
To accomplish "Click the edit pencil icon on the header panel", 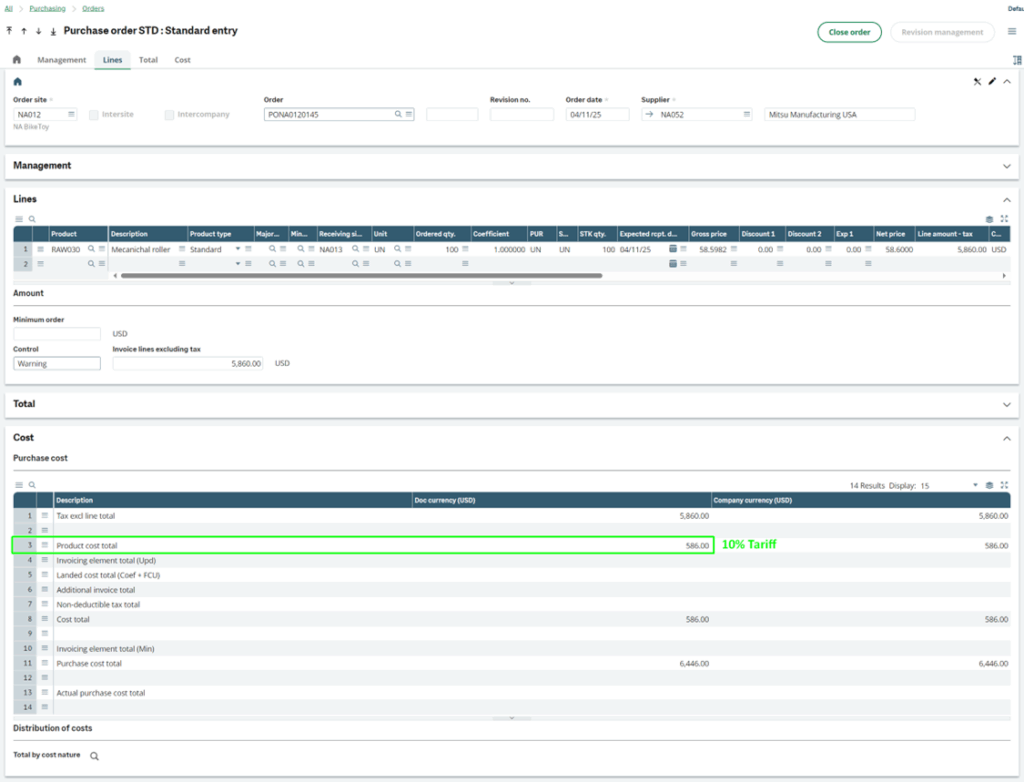I will click(993, 82).
